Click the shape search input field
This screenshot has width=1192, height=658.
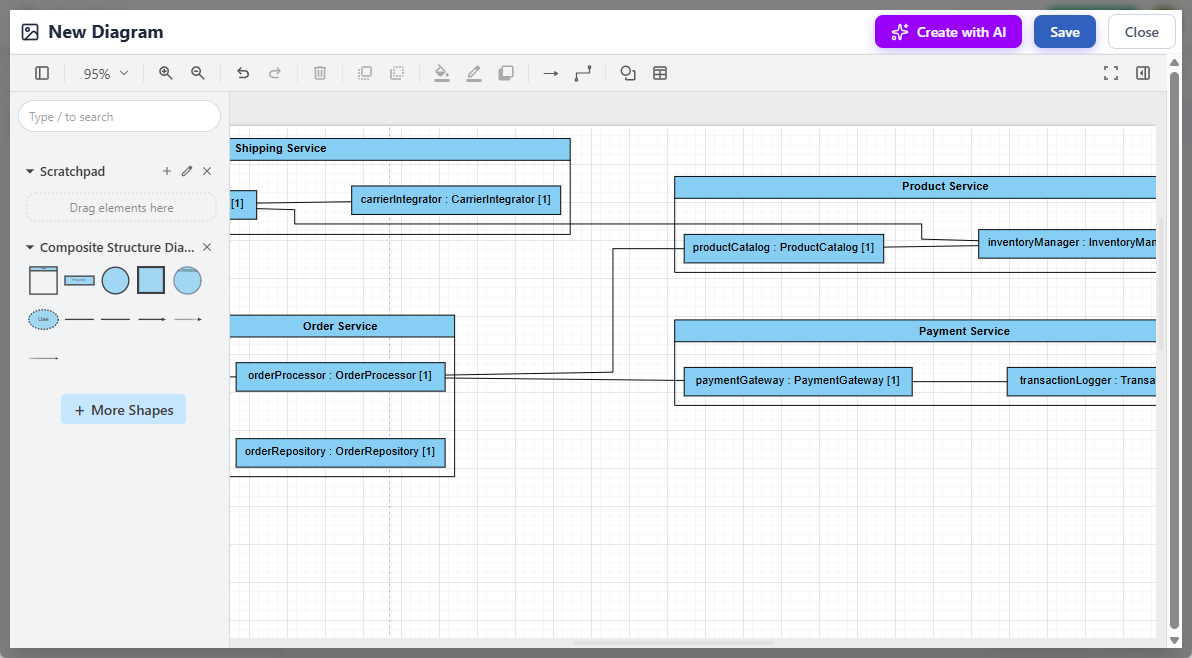point(119,116)
